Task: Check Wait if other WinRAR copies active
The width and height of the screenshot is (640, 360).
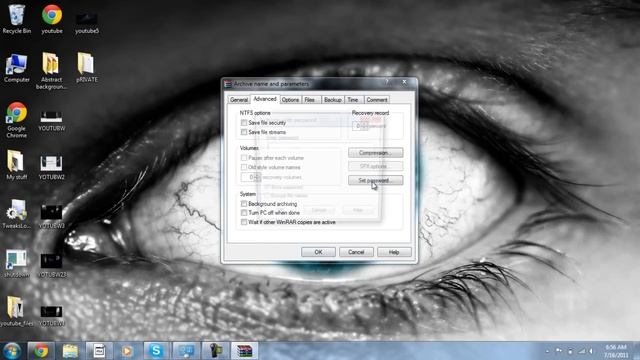Action: pyautogui.click(x=244, y=222)
